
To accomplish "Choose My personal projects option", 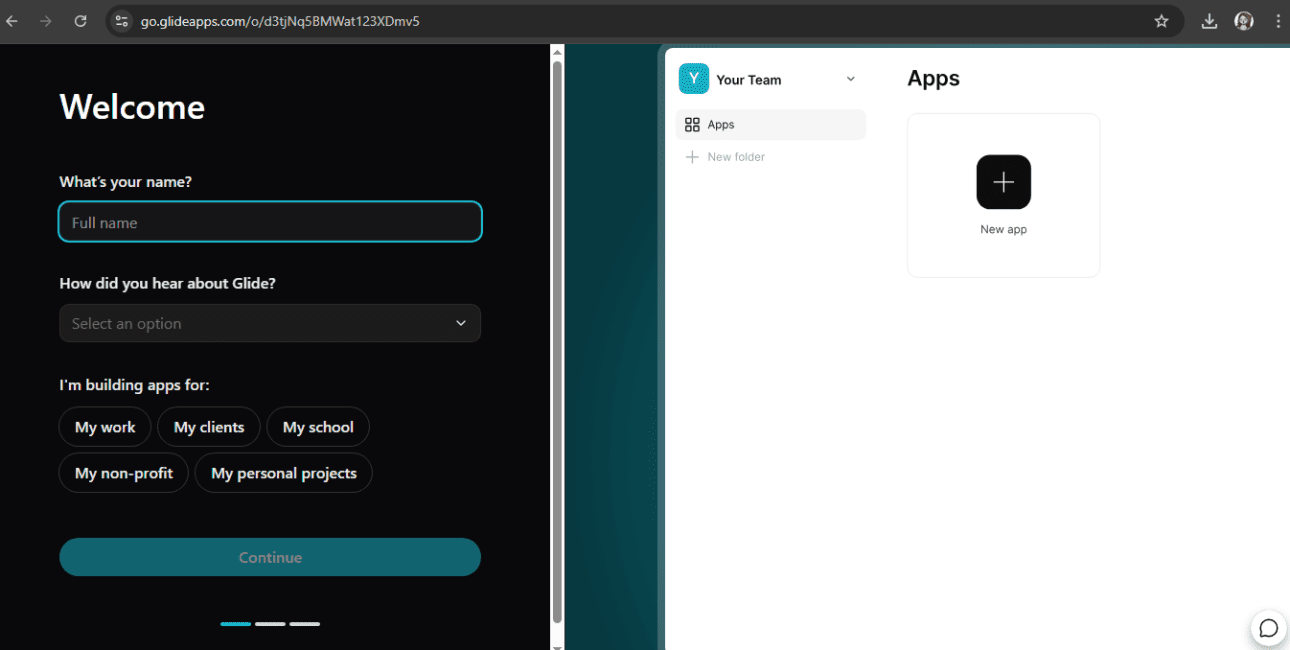I will point(283,473).
